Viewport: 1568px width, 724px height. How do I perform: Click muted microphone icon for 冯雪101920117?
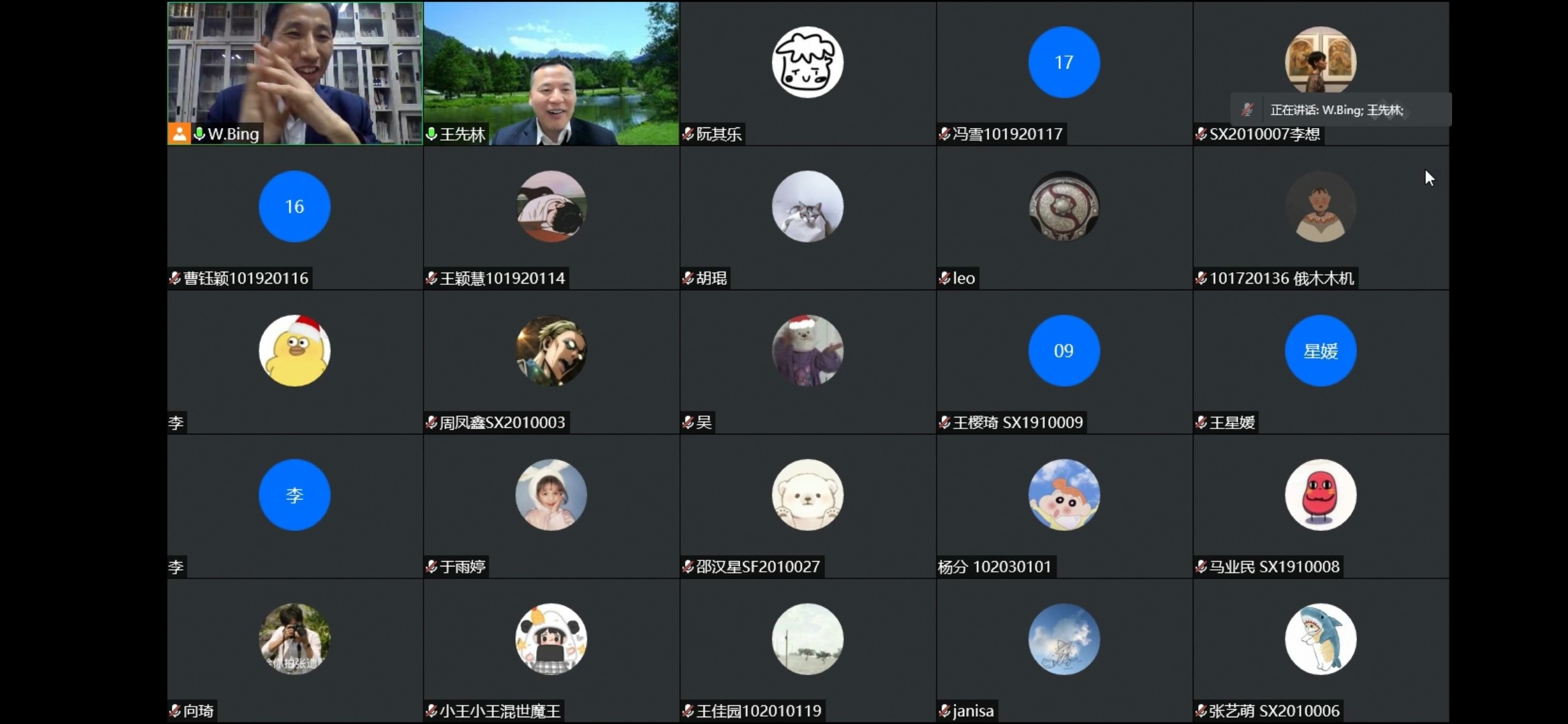tap(945, 134)
